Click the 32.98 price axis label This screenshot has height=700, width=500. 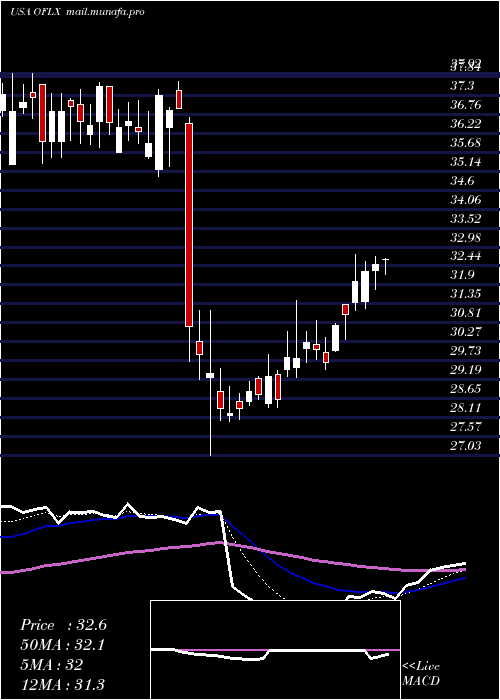[466, 237]
